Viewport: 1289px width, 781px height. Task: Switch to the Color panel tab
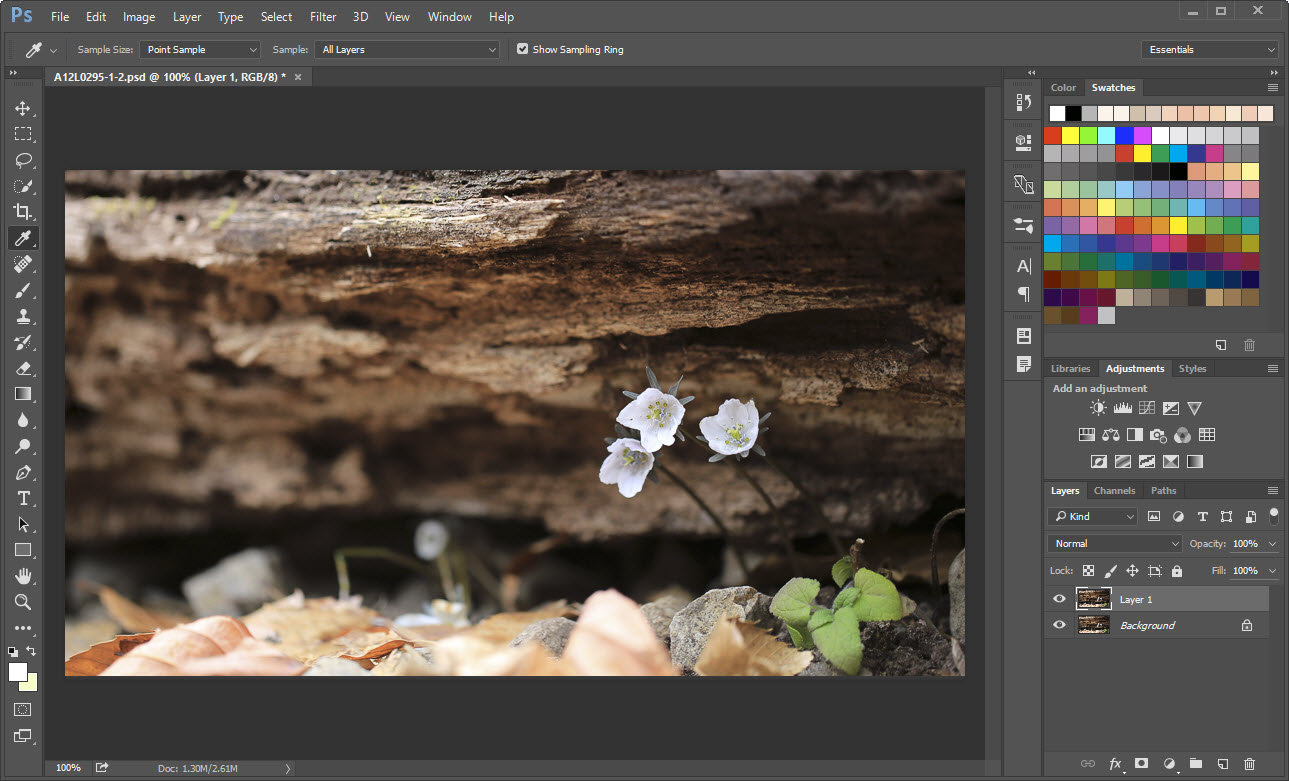(x=1063, y=87)
